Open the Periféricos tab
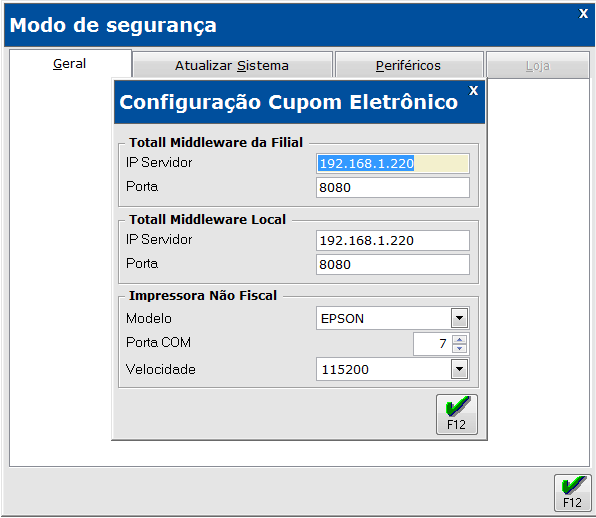 point(409,65)
